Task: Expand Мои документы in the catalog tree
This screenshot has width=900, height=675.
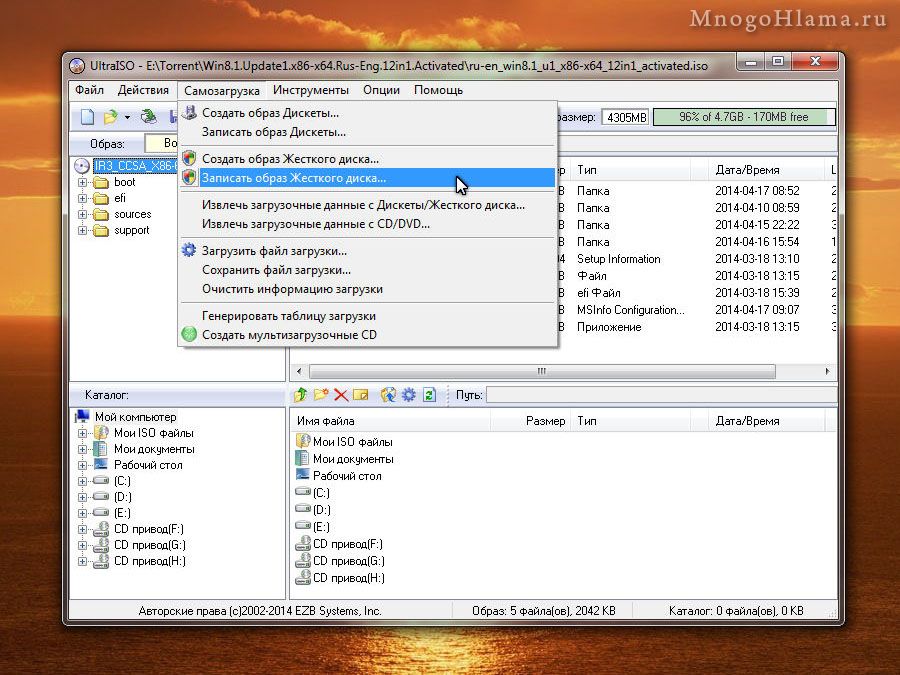Action: pos(83,449)
